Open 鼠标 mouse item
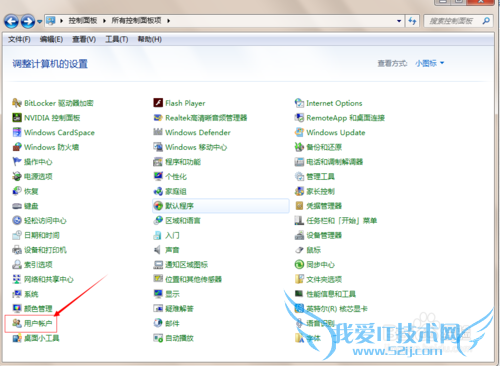This screenshot has height=366, width=500. pyautogui.click(x=308, y=250)
